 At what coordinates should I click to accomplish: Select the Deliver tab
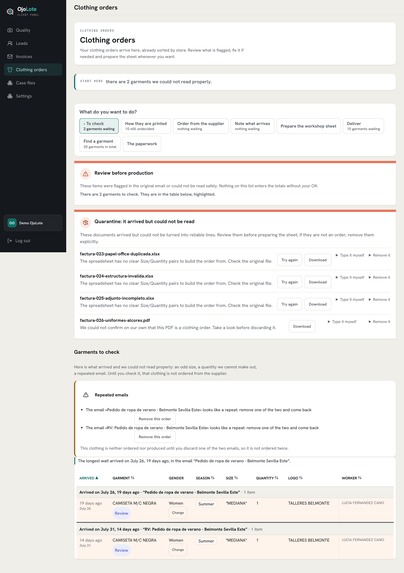click(x=363, y=126)
